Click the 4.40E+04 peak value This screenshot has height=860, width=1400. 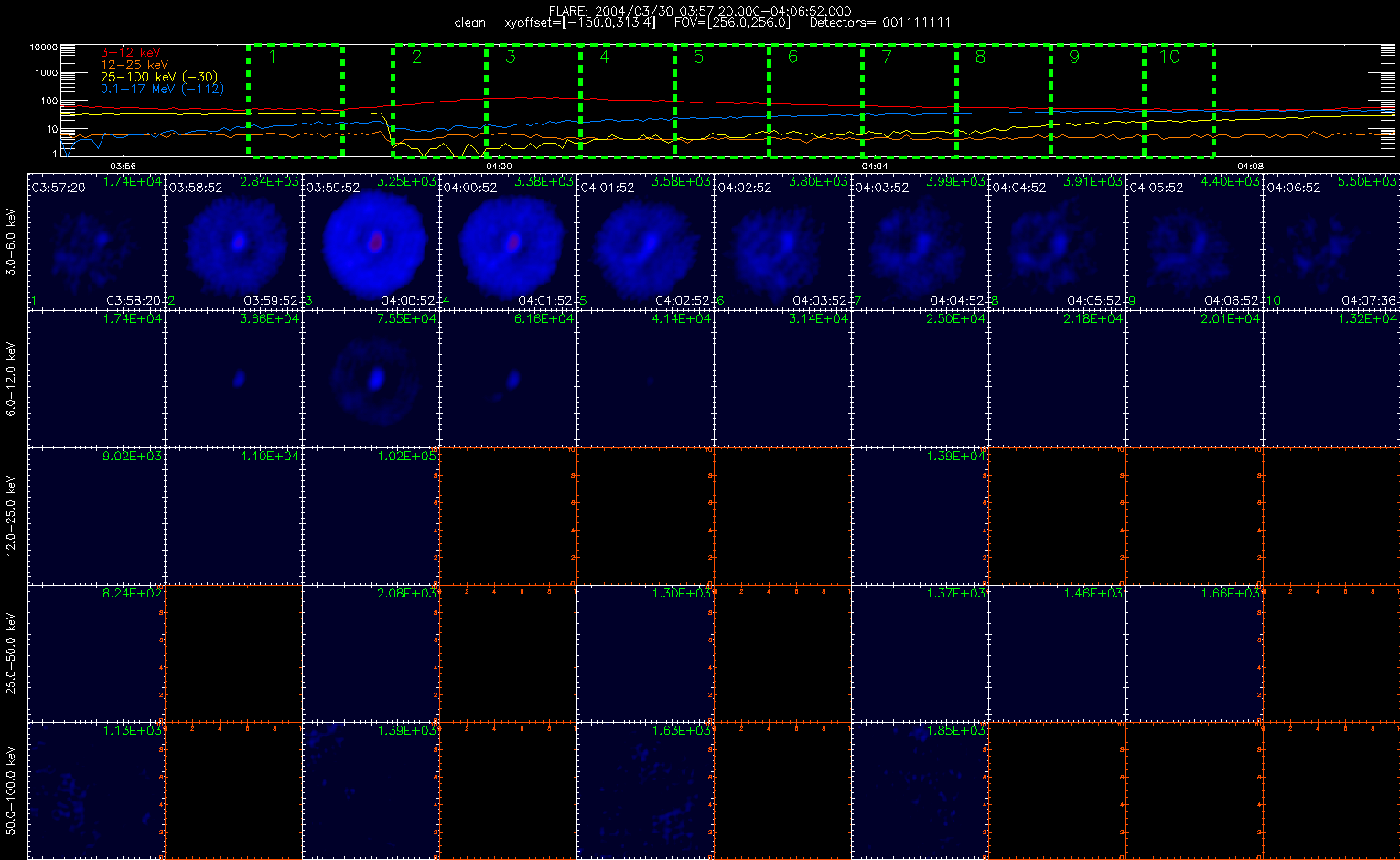click(269, 457)
